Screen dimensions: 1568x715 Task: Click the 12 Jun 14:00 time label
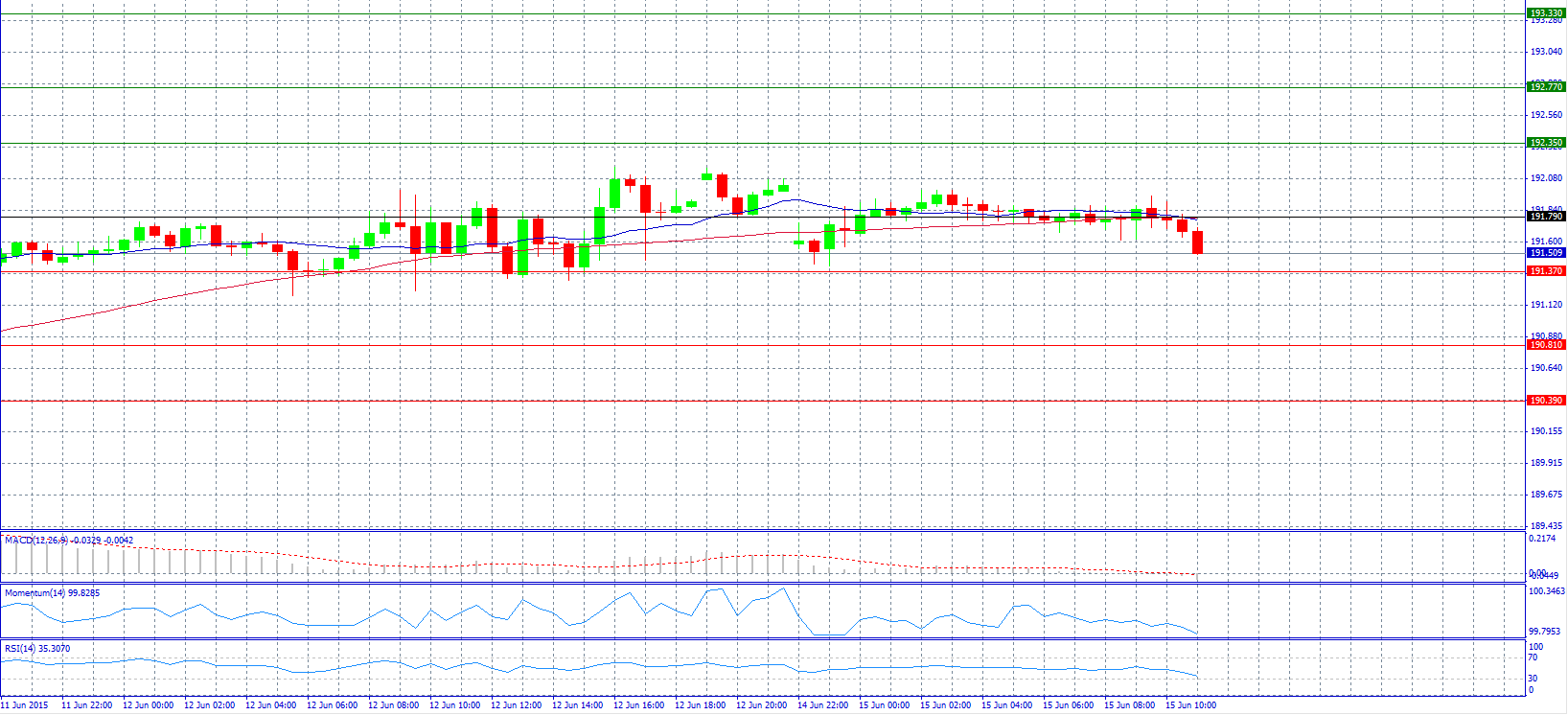[577, 705]
